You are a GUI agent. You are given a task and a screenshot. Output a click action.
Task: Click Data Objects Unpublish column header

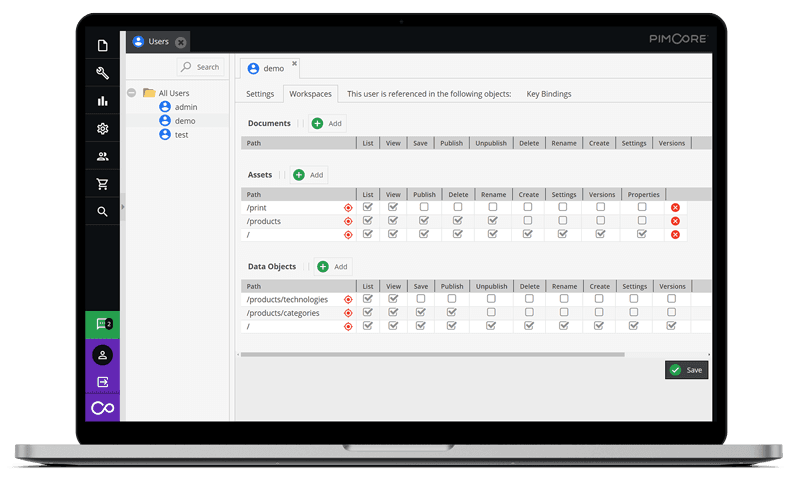click(x=491, y=287)
